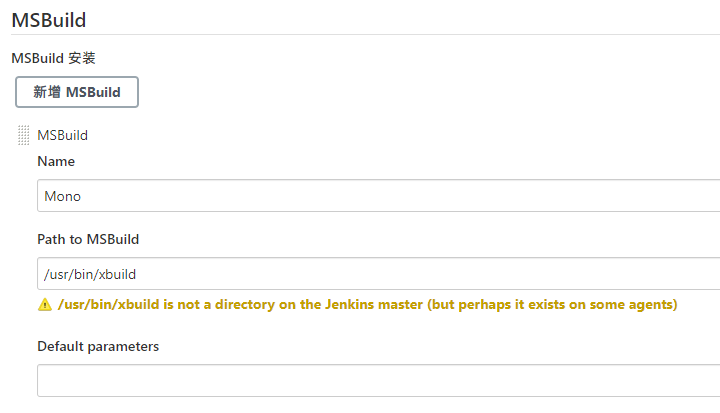Click the Default parameters label

point(98,346)
